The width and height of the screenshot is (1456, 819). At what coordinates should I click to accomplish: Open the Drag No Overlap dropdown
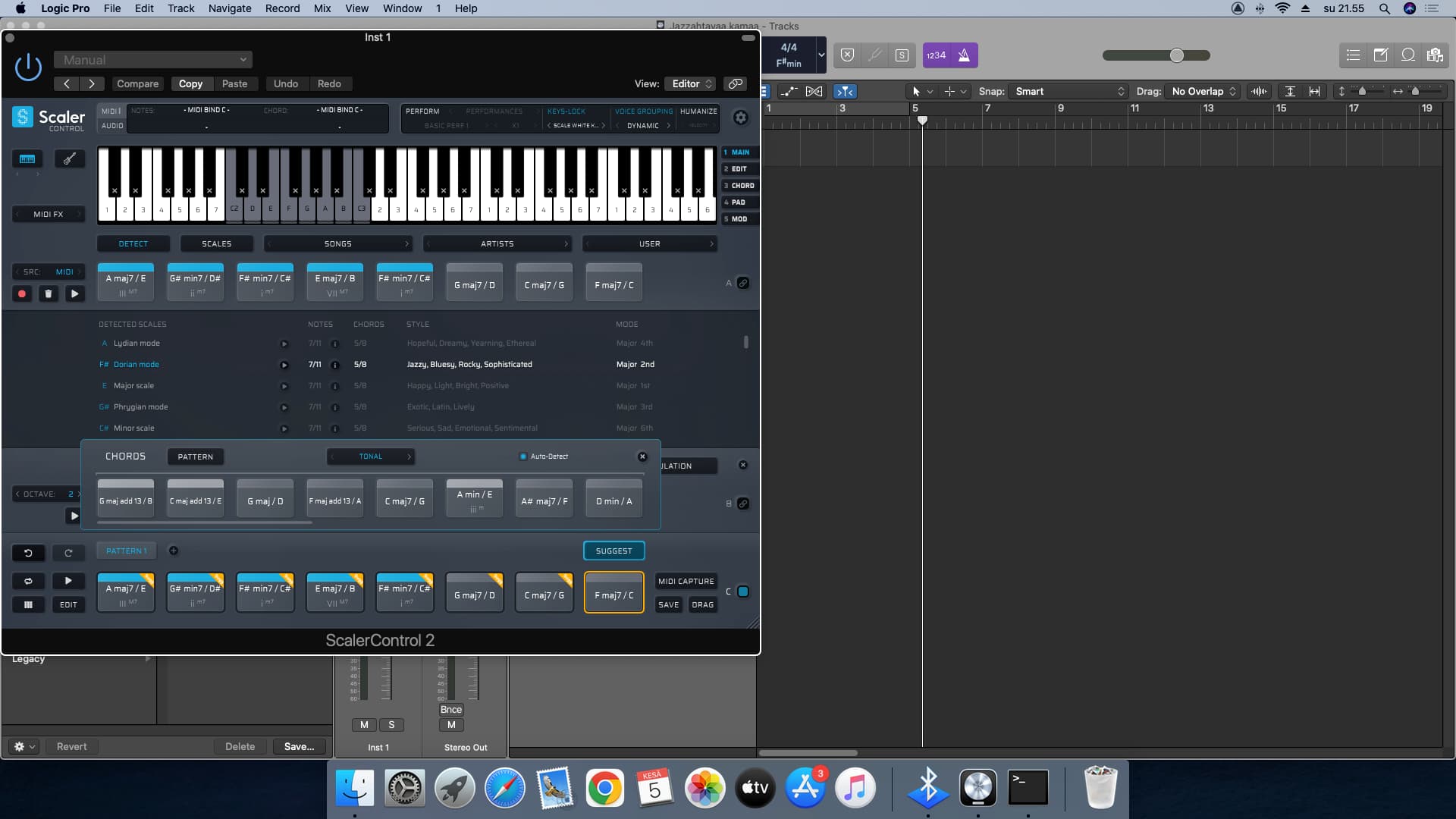(x=1203, y=91)
